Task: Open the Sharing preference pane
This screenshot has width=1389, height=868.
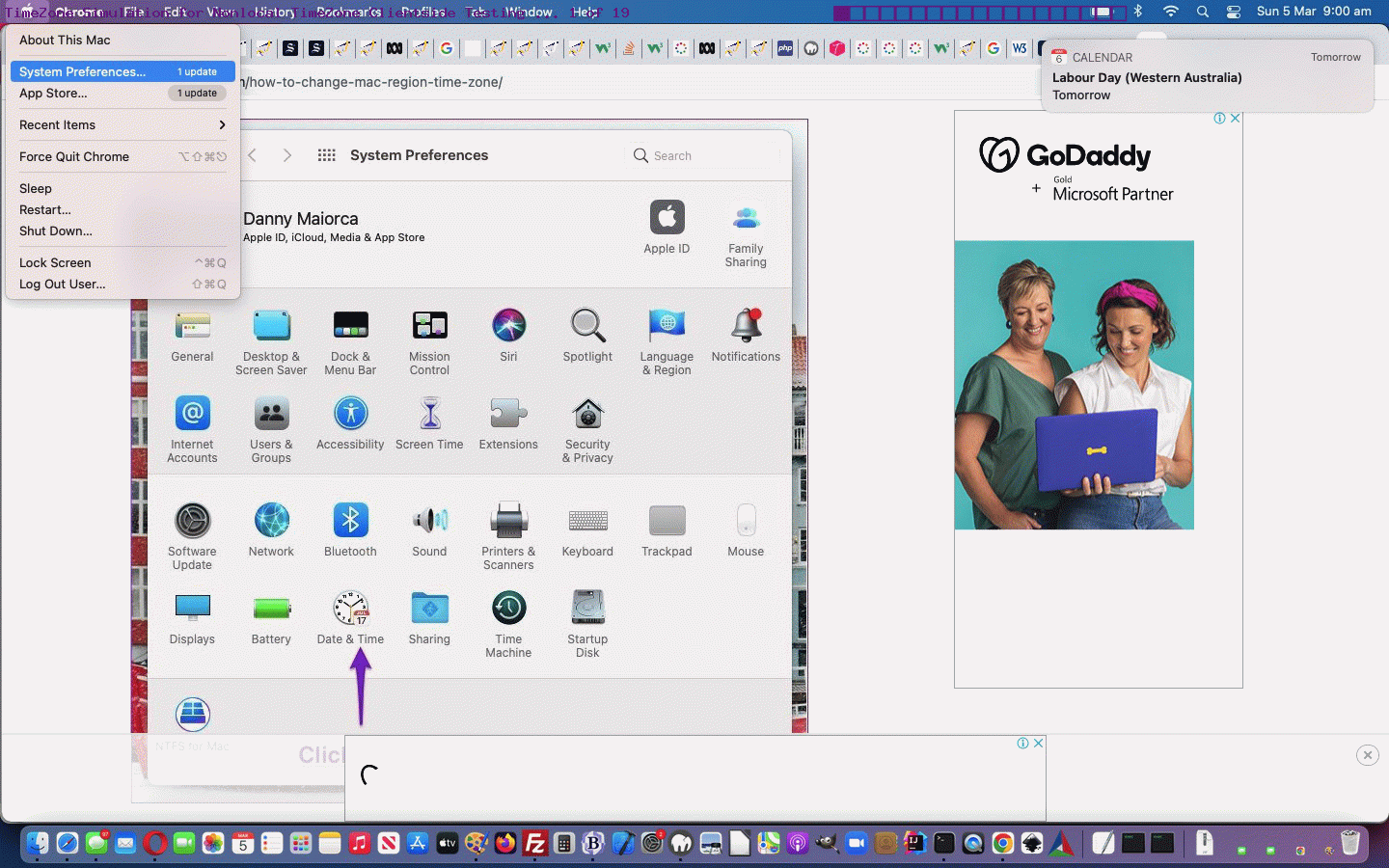Action: 429,609
